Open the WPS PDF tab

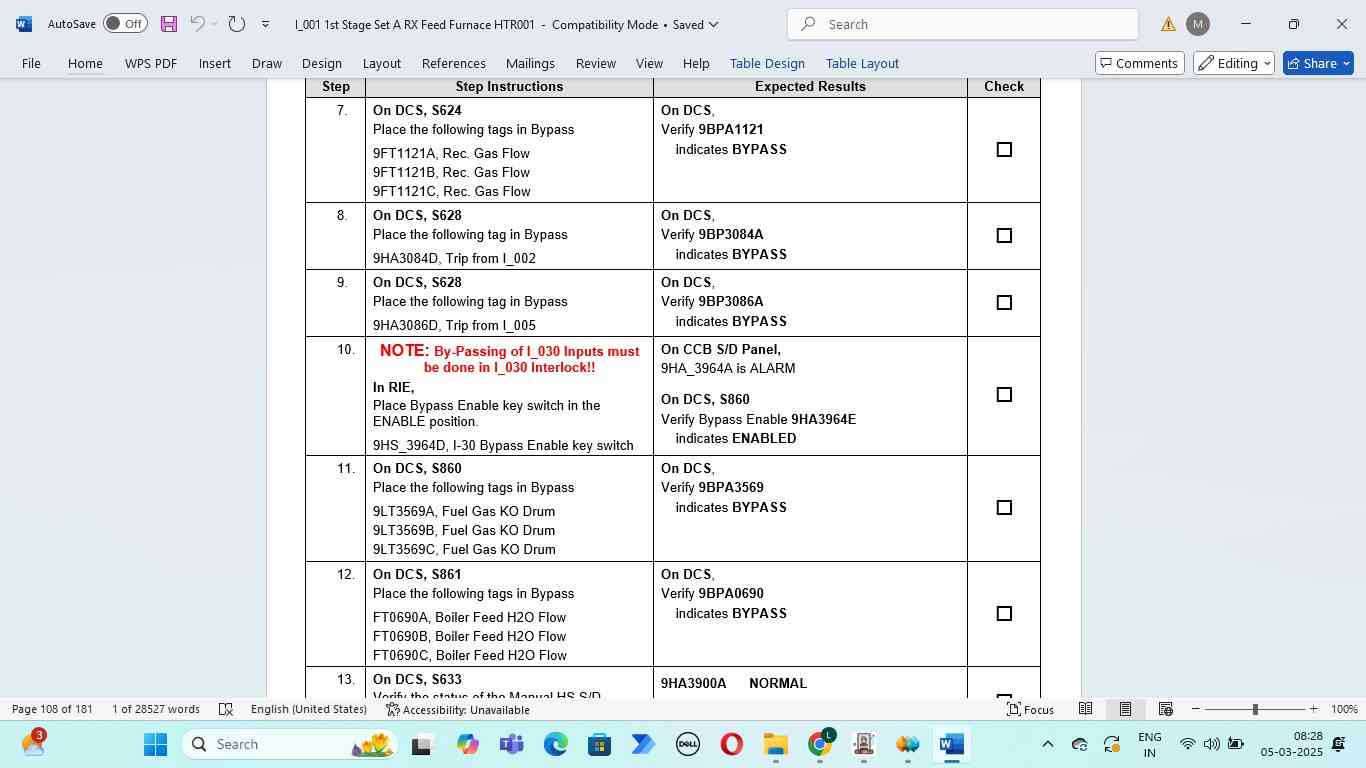coord(151,63)
